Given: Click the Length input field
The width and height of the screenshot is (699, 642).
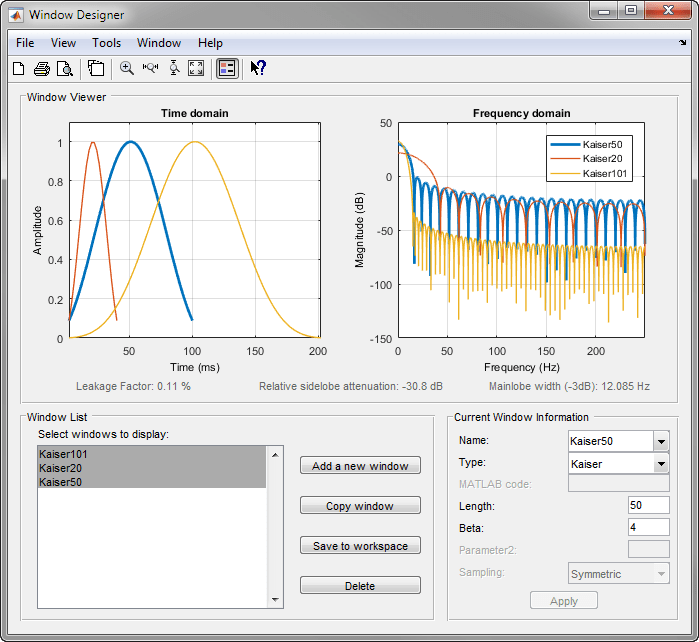Looking at the screenshot, I should click(x=648, y=506).
